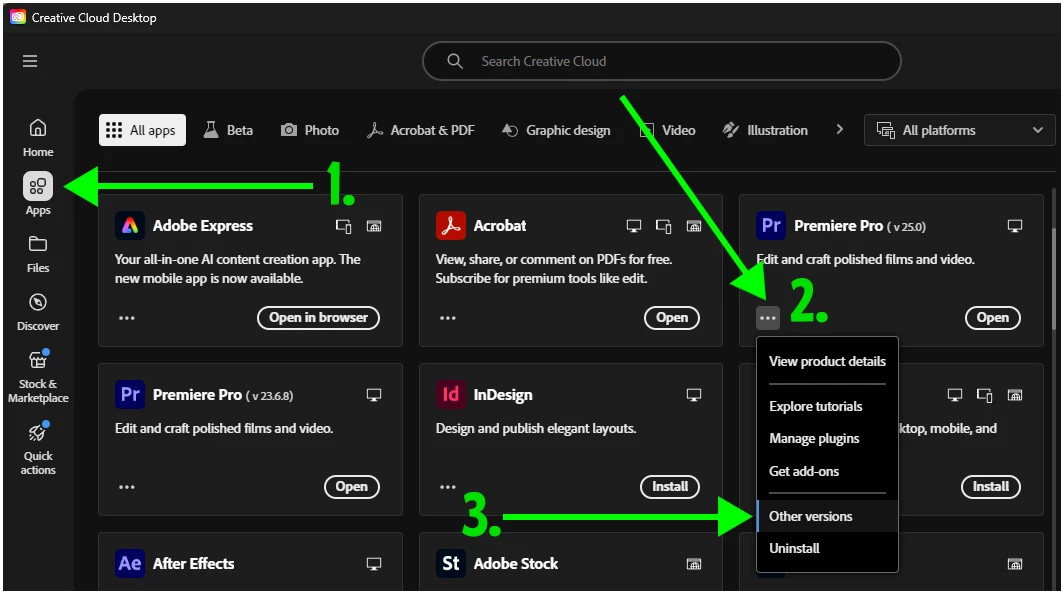This screenshot has width=1064, height=594.
Task: Open more options on Acrobat card
Action: [x=448, y=318]
